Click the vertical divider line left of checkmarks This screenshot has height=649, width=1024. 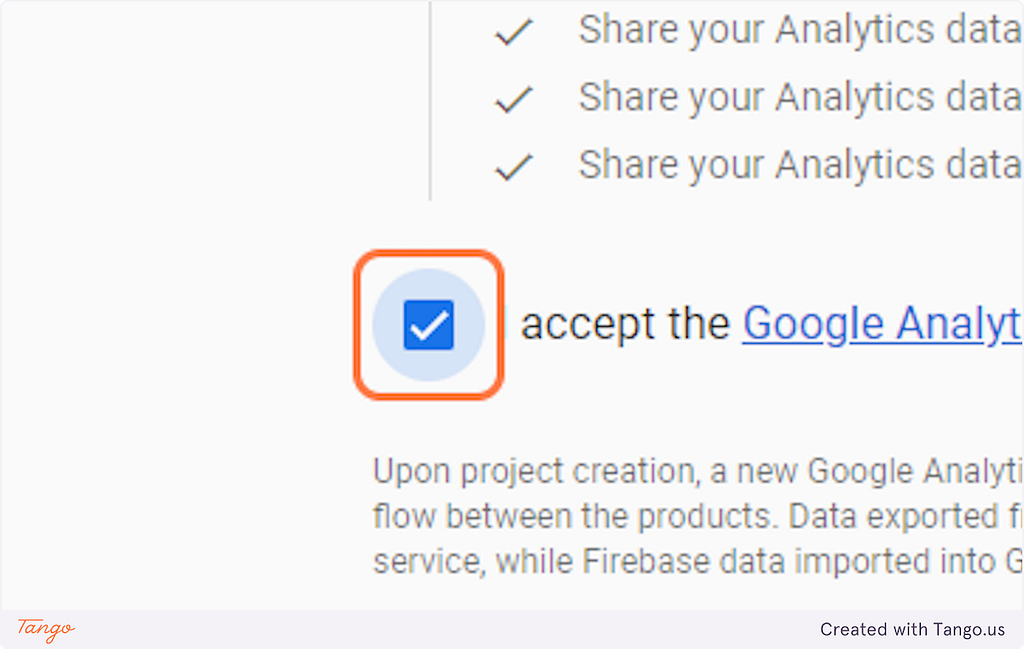pyautogui.click(x=430, y=101)
